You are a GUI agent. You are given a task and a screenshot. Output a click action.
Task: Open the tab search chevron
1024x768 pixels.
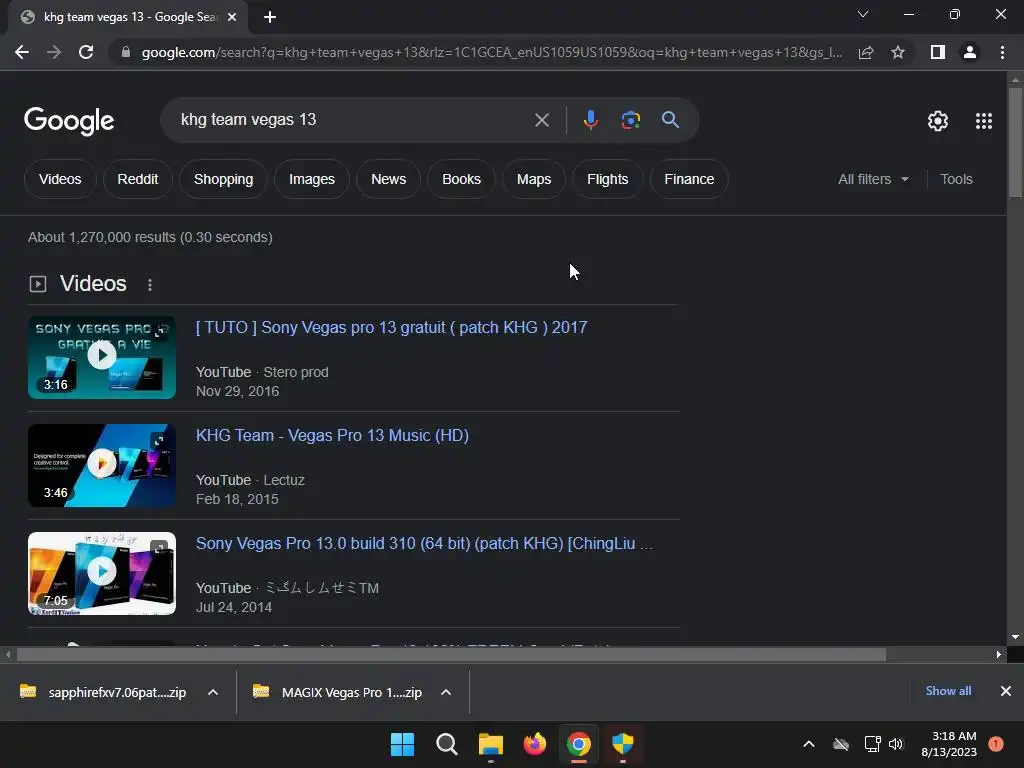(863, 14)
